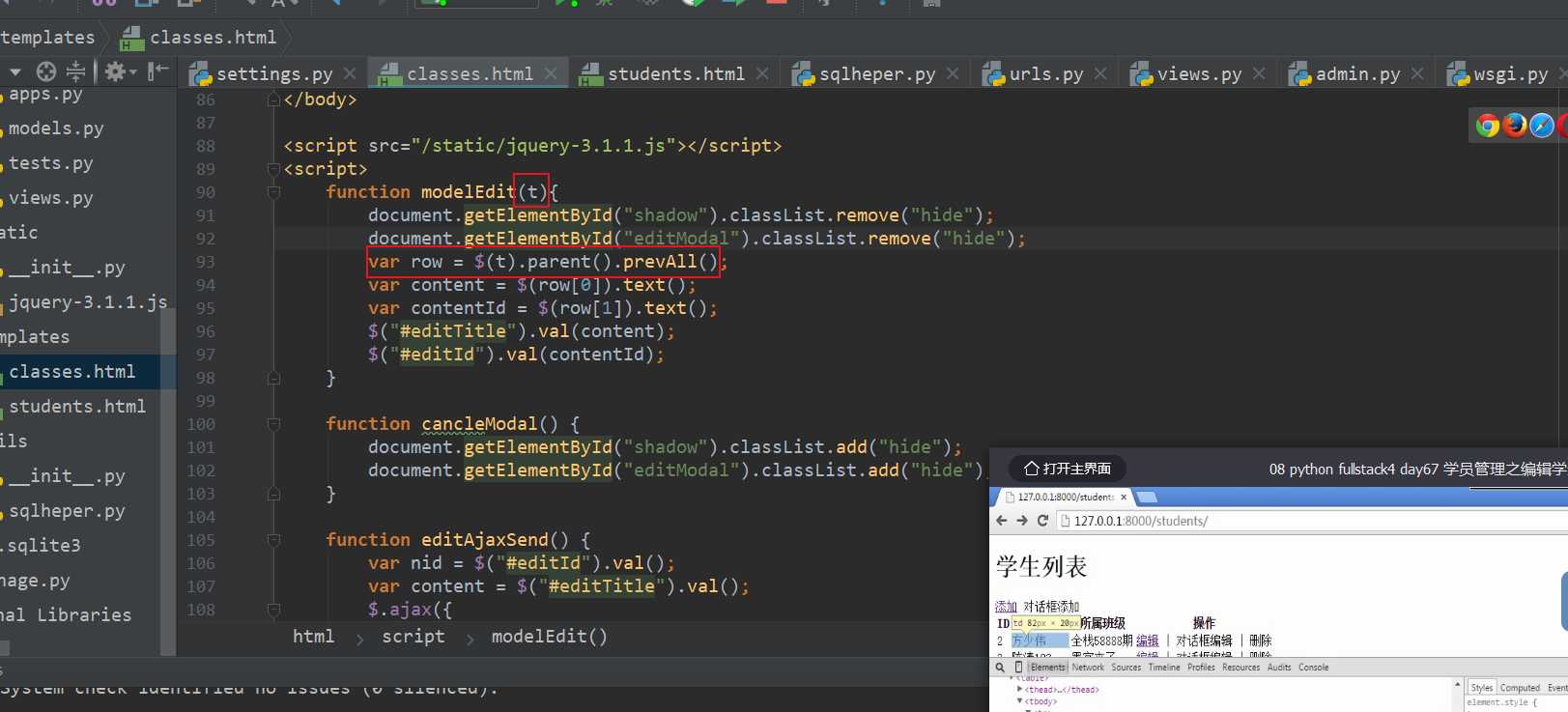
Task: Close the classes.html editor tab
Action: pyautogui.click(x=551, y=73)
